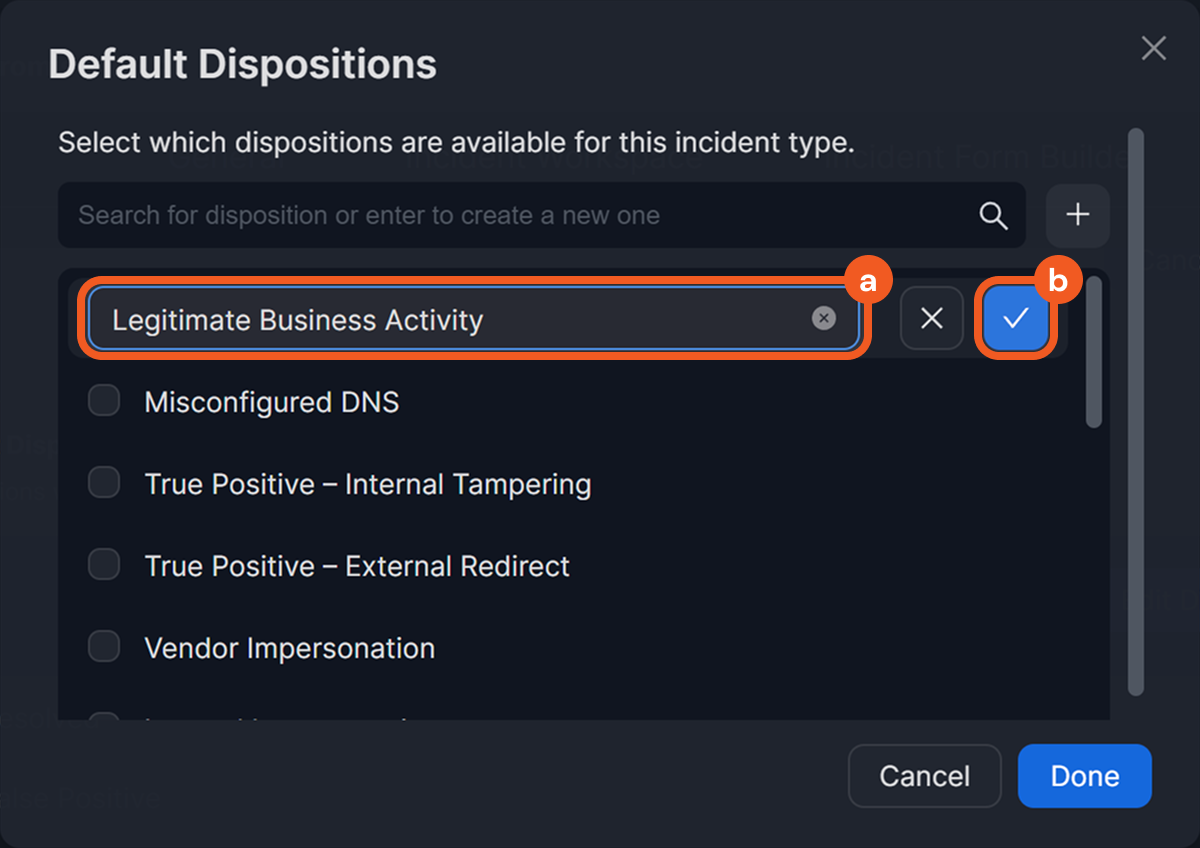Click the magnifier search icon
This screenshot has height=848, width=1200.
click(992, 215)
